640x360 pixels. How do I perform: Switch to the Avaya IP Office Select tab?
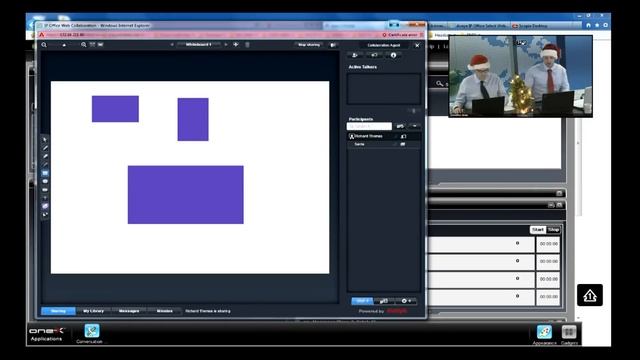[x=478, y=26]
